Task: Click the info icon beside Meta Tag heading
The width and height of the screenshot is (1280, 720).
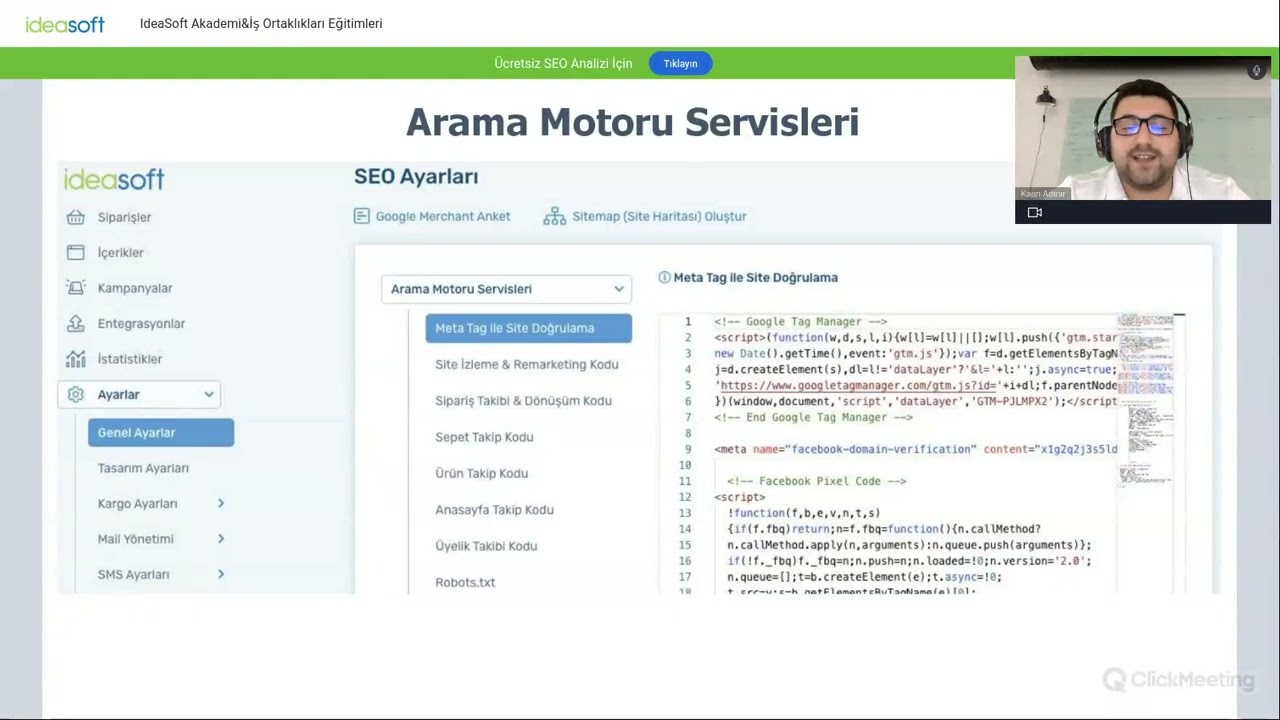Action: pos(664,277)
